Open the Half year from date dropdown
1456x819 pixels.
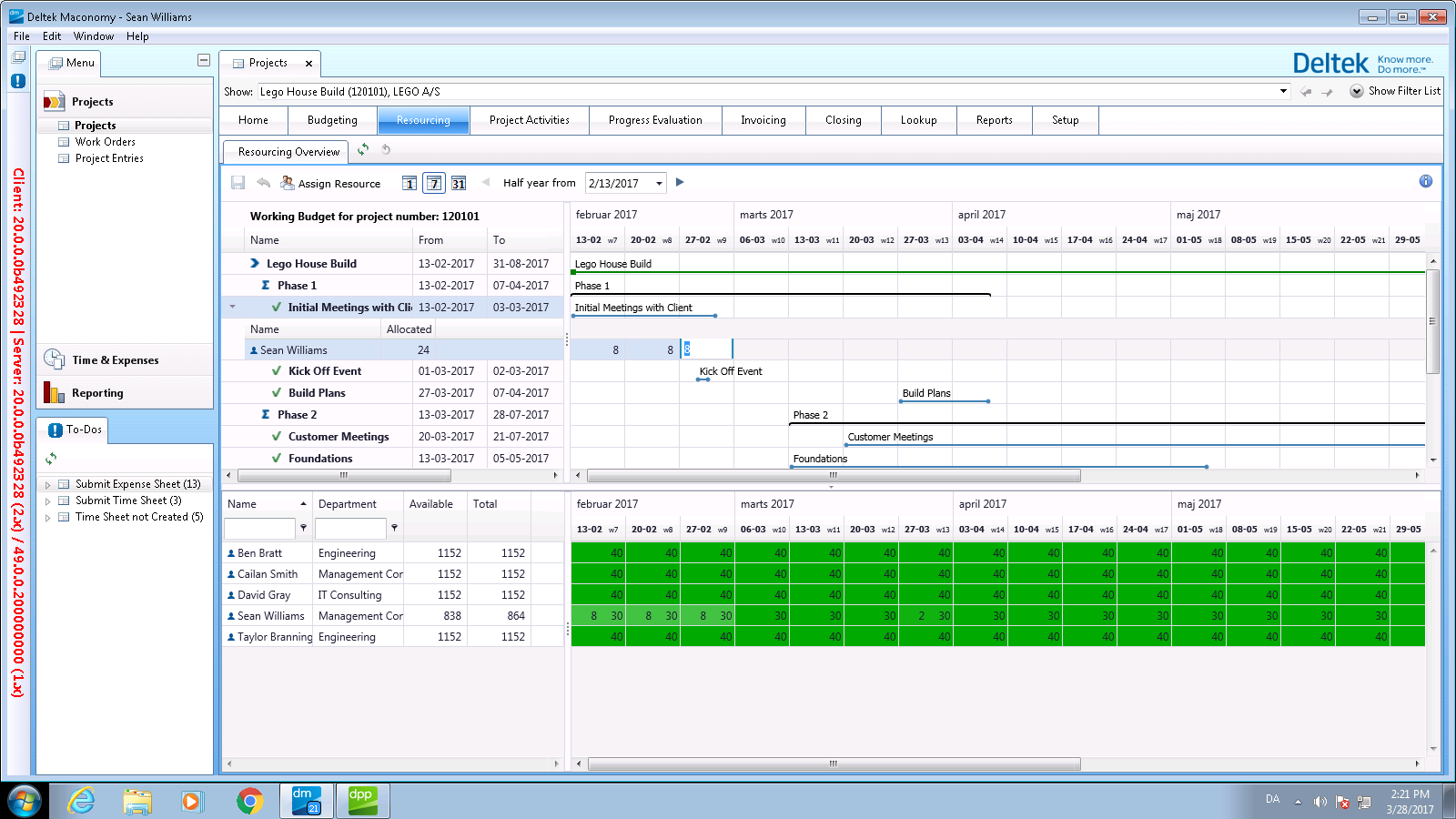click(x=659, y=183)
